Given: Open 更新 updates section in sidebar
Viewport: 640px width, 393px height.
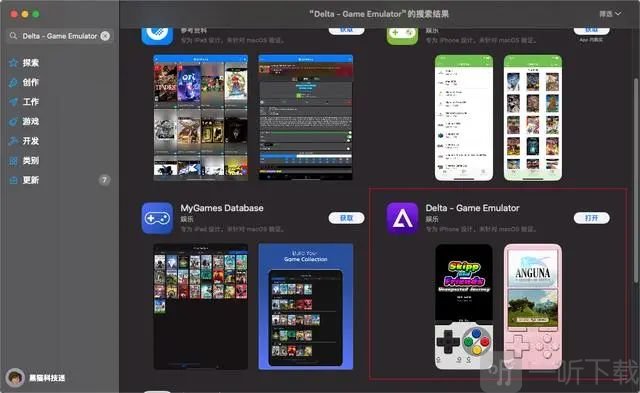Looking at the screenshot, I should tap(24, 180).
